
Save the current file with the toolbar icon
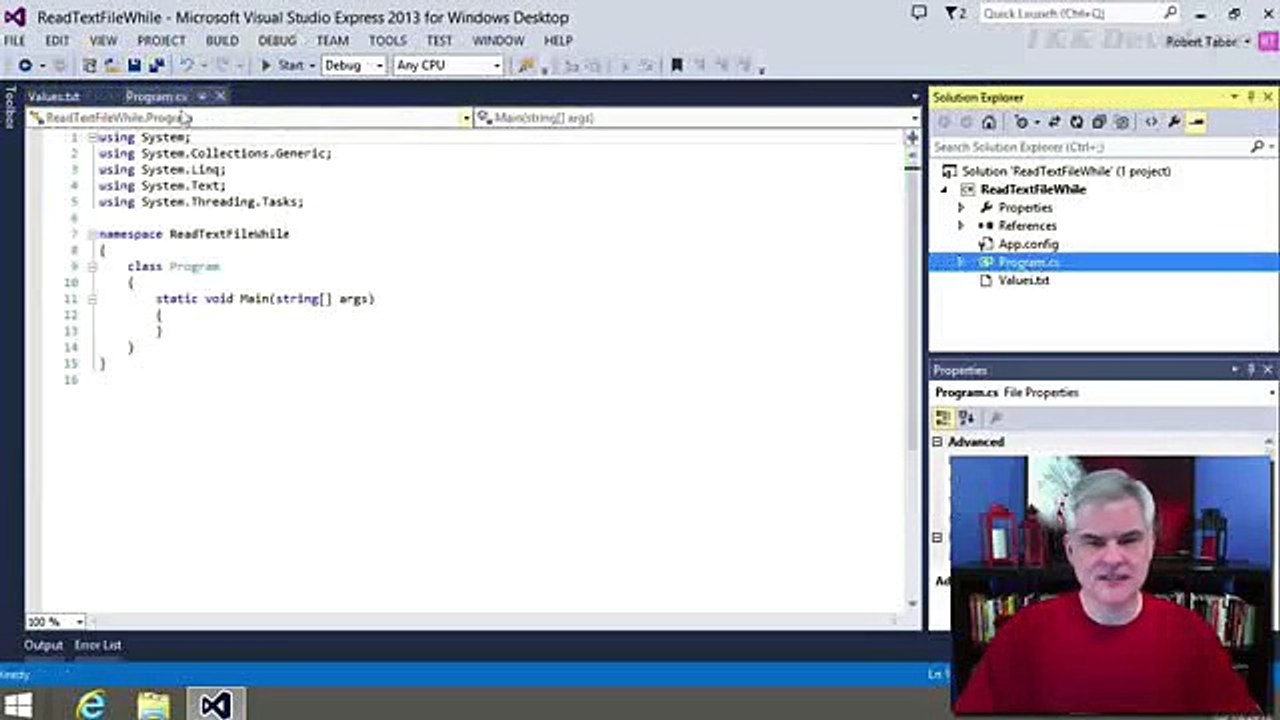pos(134,65)
